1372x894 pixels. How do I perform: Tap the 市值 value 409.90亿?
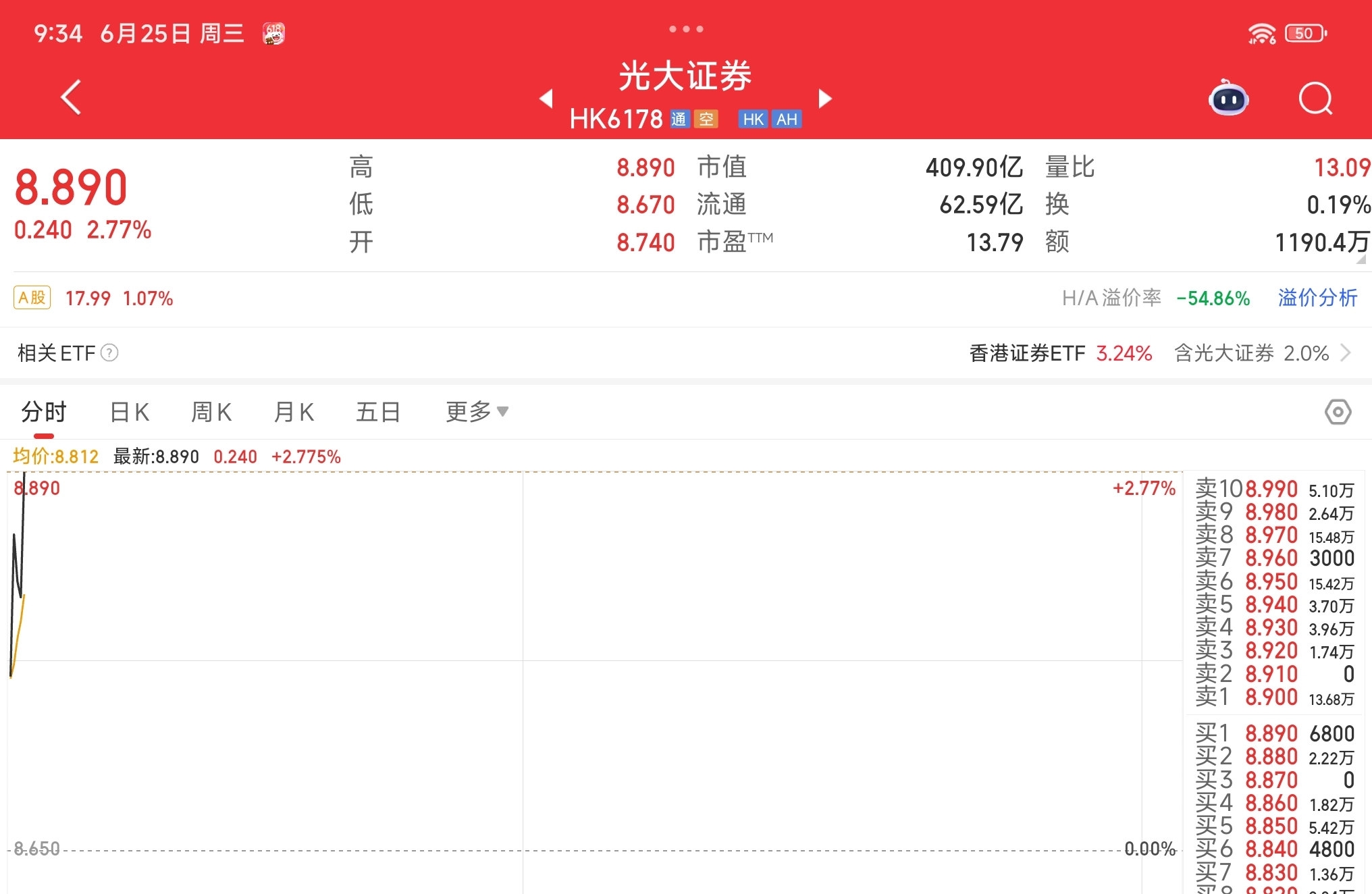(974, 167)
